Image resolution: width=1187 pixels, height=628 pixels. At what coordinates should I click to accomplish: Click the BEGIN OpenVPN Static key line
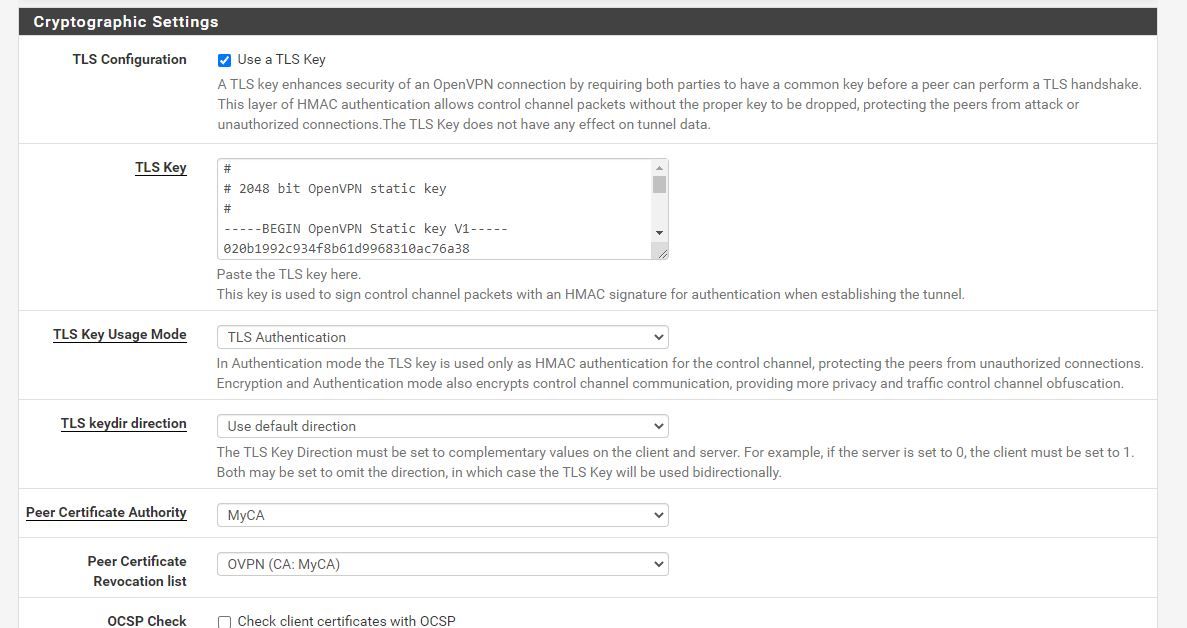point(365,228)
